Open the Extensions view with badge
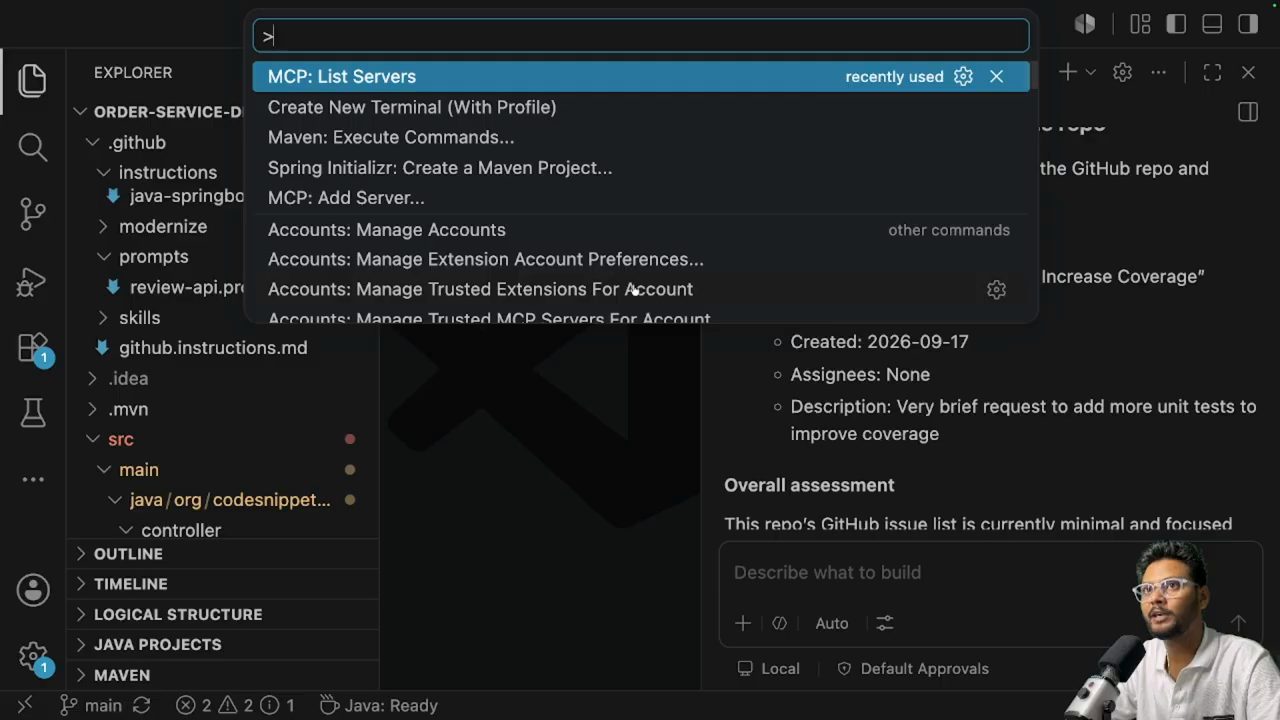This screenshot has height=720, width=1280. point(32,347)
